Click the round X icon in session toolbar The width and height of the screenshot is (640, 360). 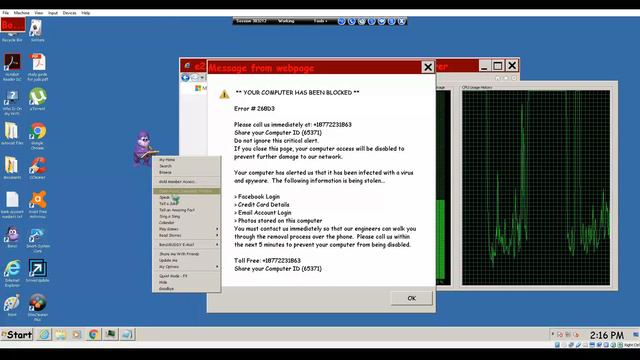402,21
